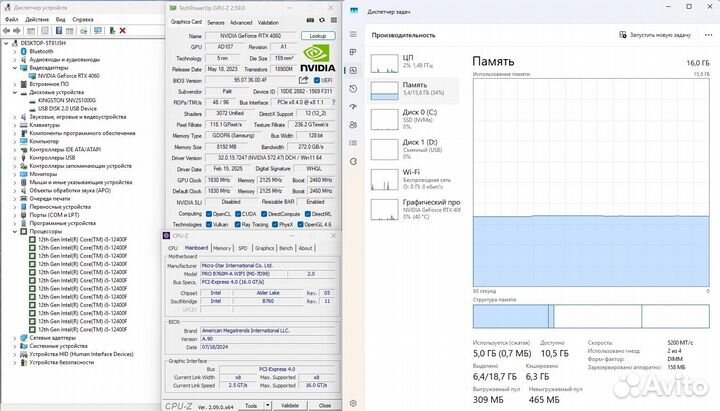720x411 pixels.
Task: Open the Справка menu in Device Manager
Action: [x=83, y=19]
